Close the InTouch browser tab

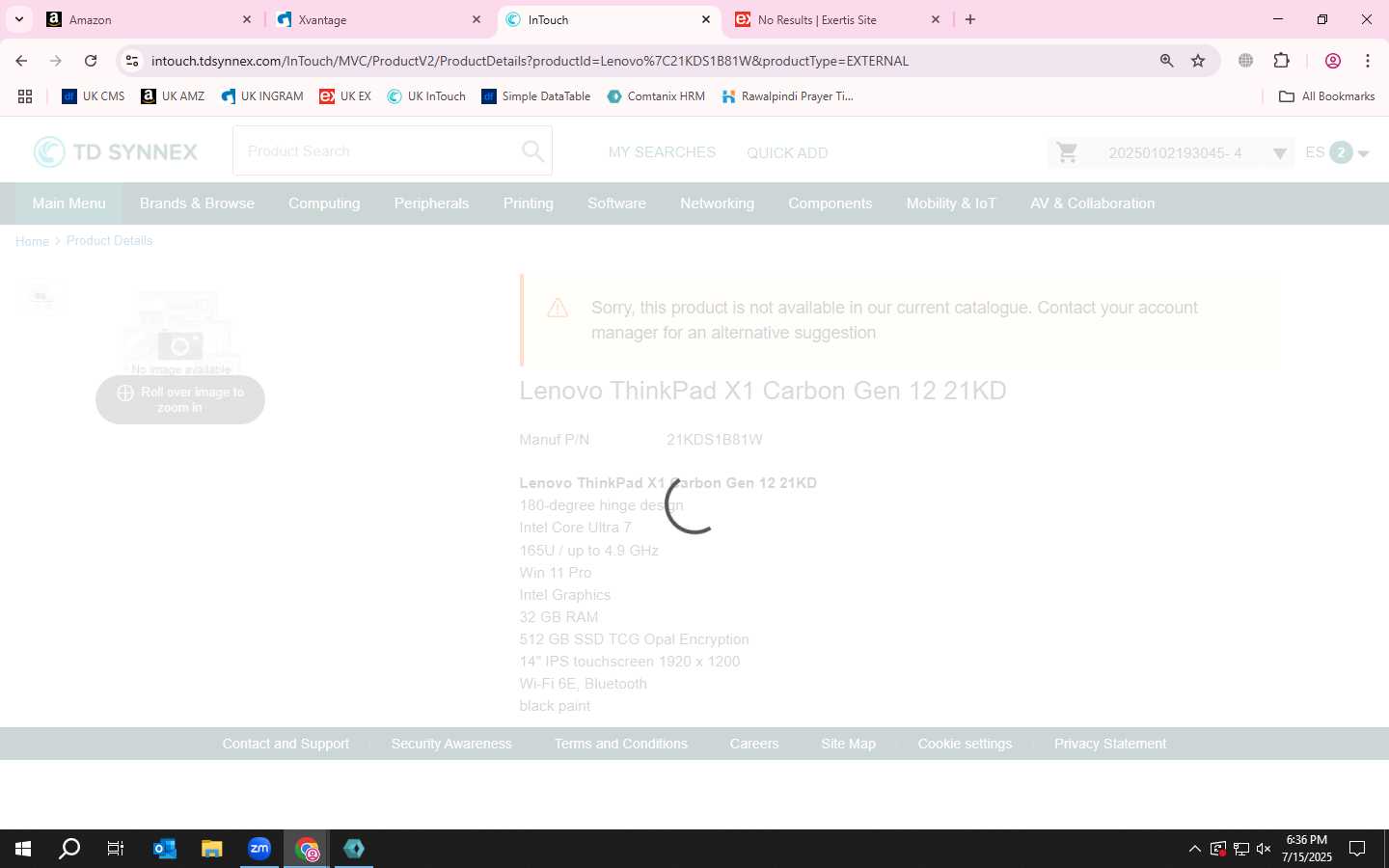coord(706,19)
